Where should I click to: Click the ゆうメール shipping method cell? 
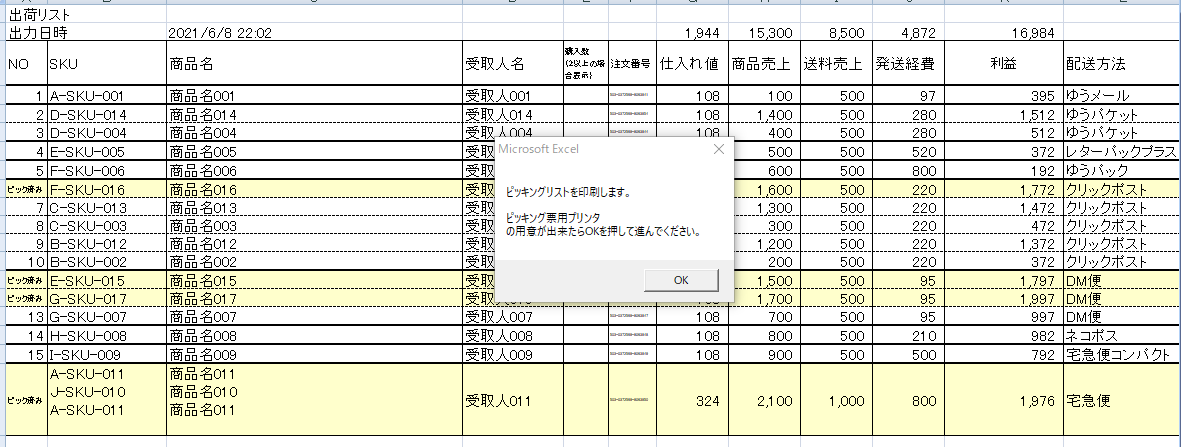1120,96
